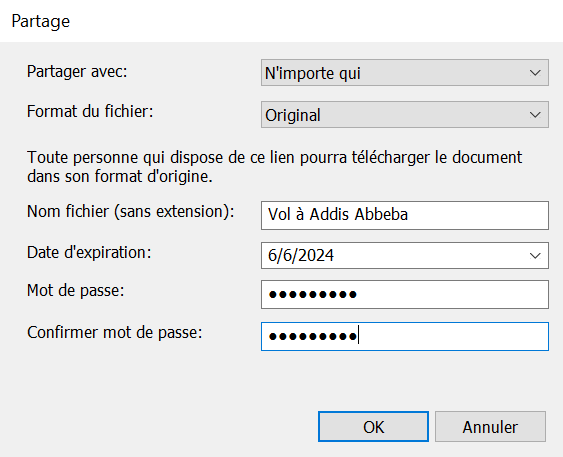Screen dimensions: 563x457
Task: Expand the date picker arrow for 6/6/2024
Action: [x=535, y=256]
